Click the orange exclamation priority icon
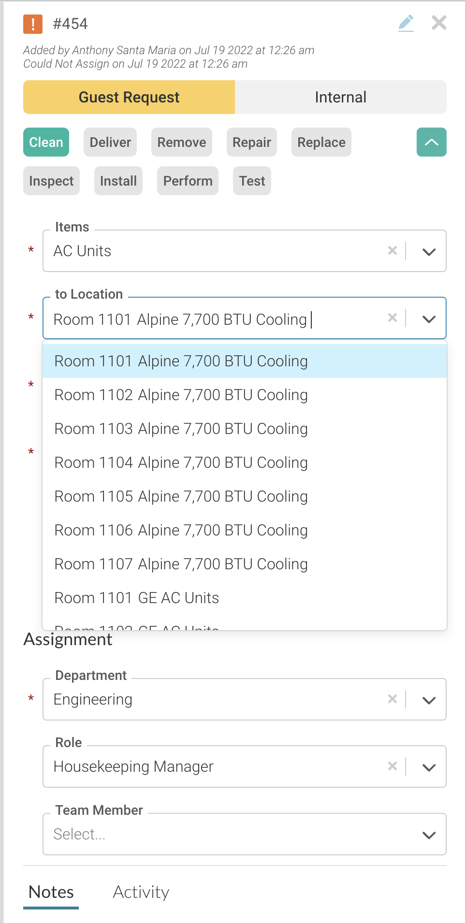Image resolution: width=465 pixels, height=923 pixels. coord(33,24)
